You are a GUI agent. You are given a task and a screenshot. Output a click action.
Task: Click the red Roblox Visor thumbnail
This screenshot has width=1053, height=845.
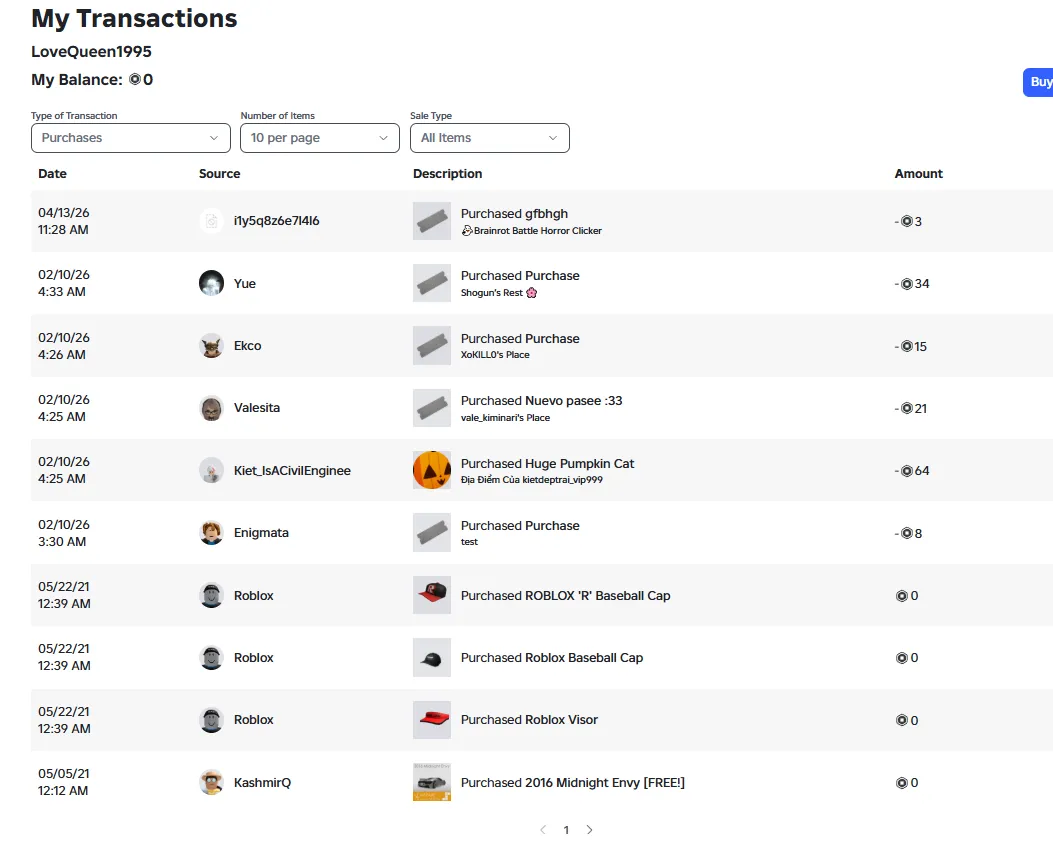point(432,720)
